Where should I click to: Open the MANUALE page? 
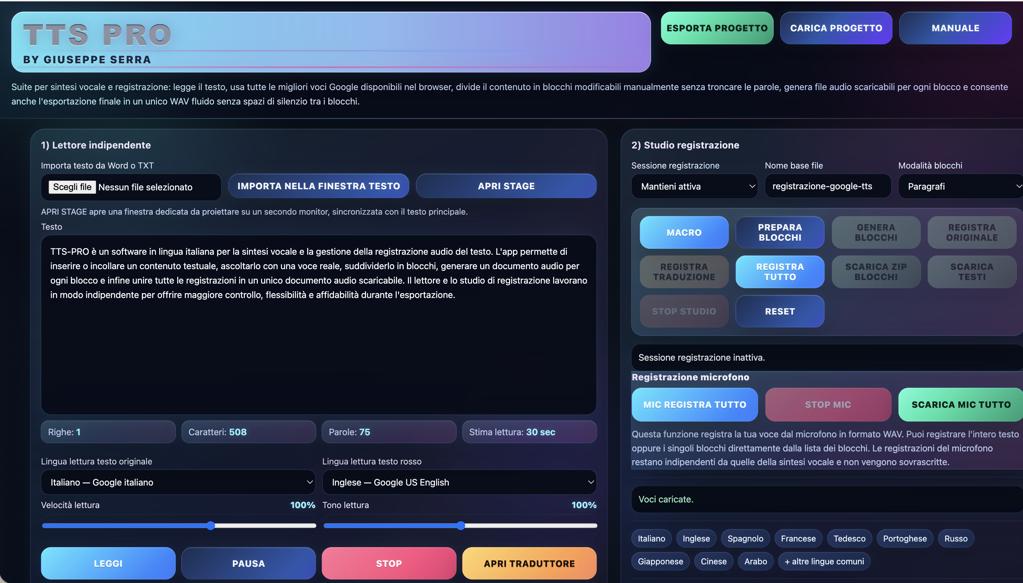pos(955,28)
